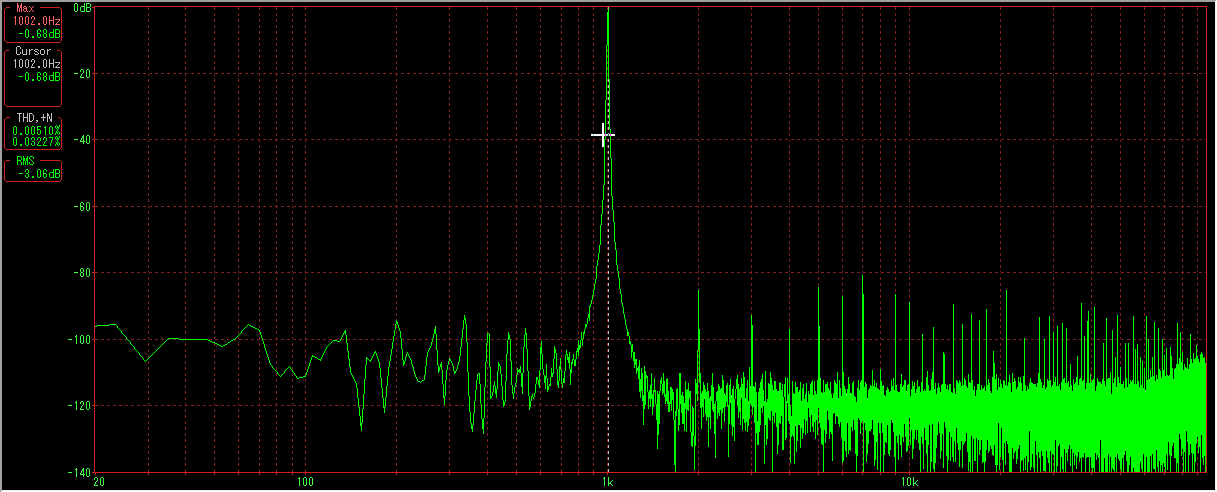This screenshot has width=1217, height=492.
Task: Click the -0.68dB value in Max box
Action: [40, 32]
